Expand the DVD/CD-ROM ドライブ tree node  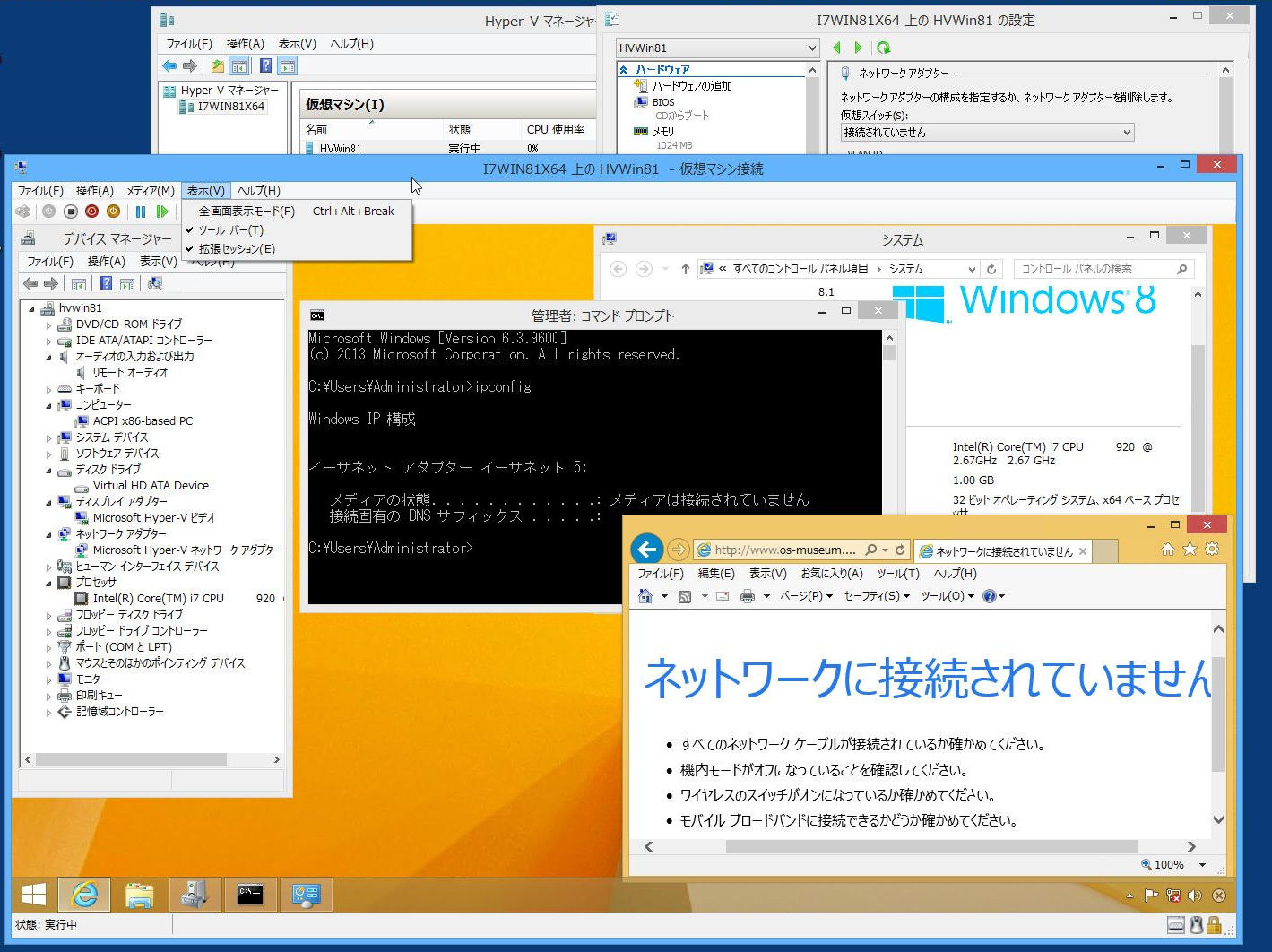point(48,325)
